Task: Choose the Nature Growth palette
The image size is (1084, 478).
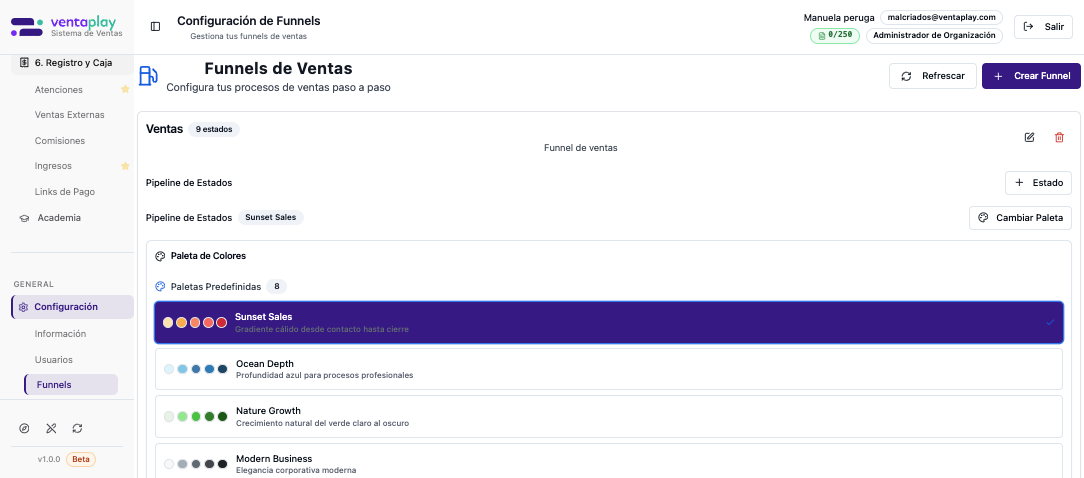Action: [608, 416]
